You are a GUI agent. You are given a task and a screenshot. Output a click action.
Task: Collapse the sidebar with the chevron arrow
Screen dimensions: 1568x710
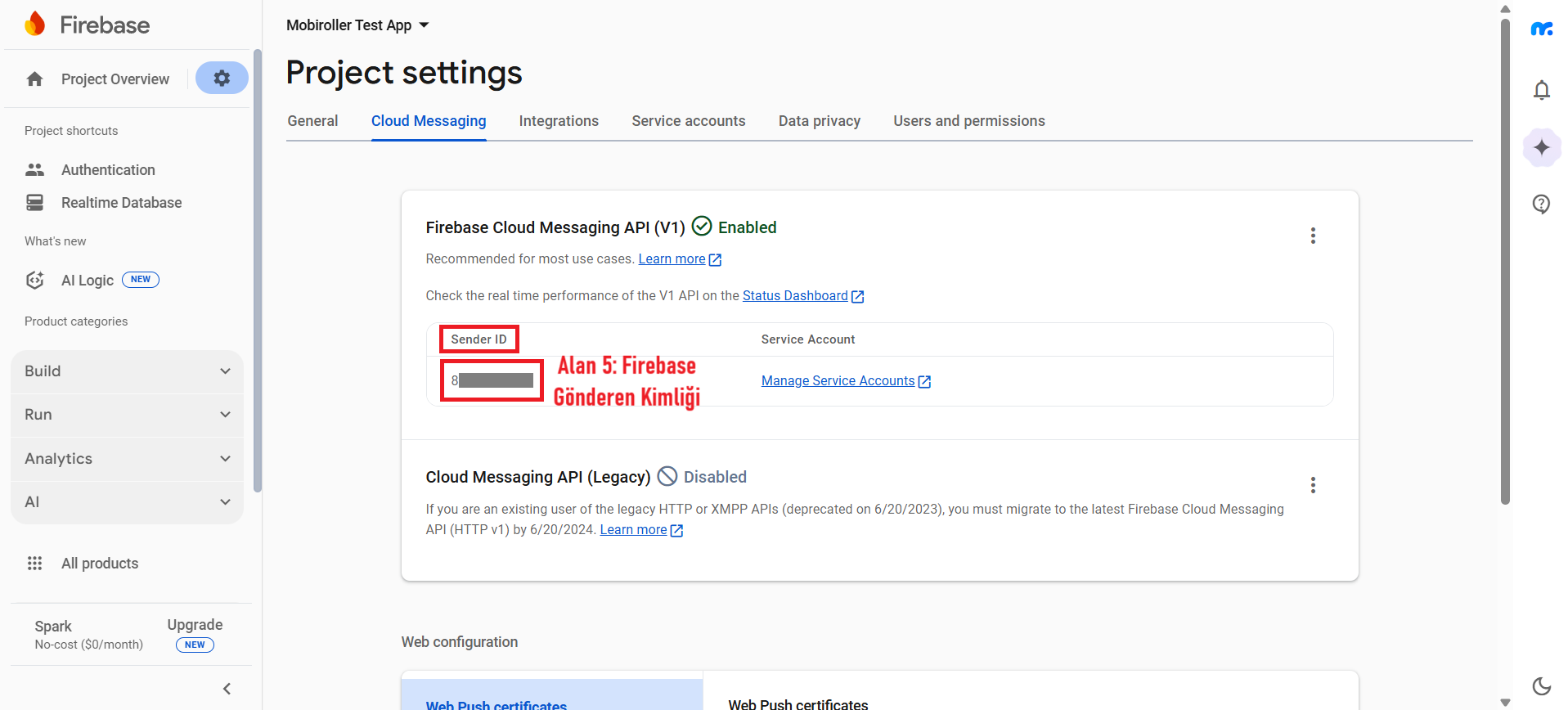[x=227, y=689]
